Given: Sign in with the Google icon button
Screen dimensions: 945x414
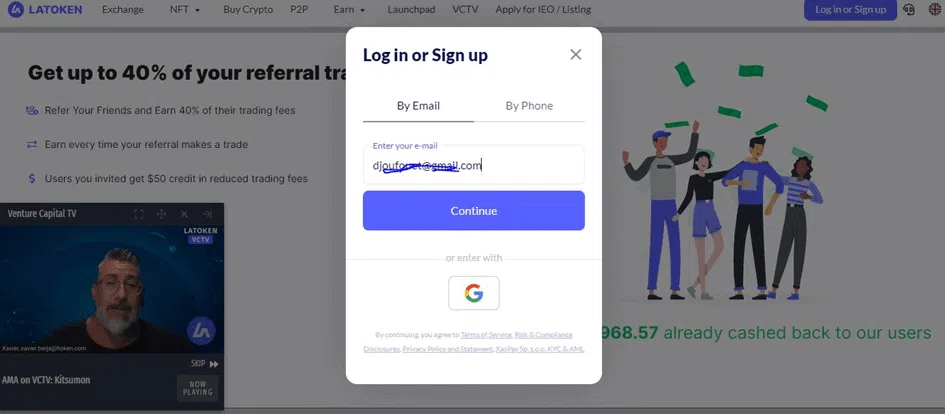Looking at the screenshot, I should (x=474, y=293).
